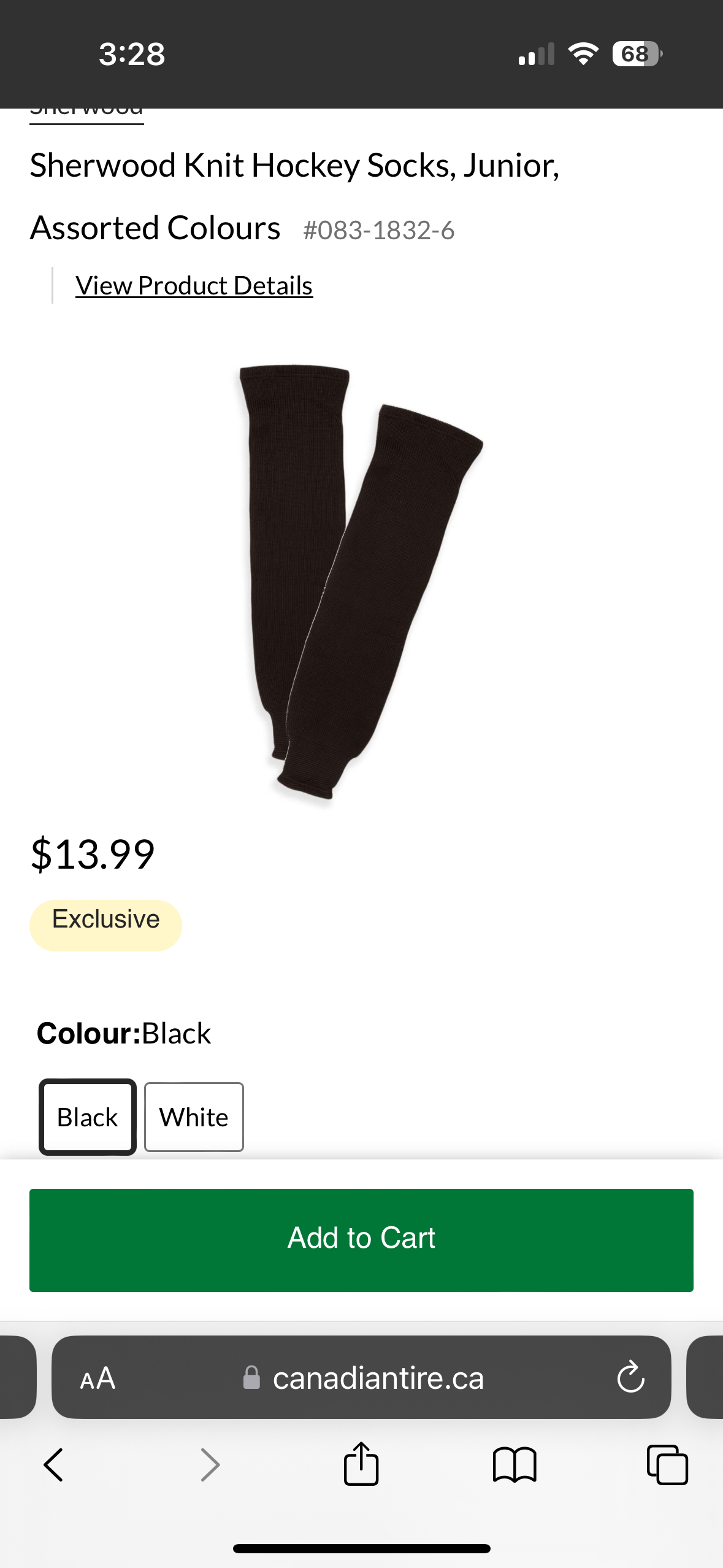Tap the Safari forward arrow
Screen dimensions: 723x1568
(210, 1465)
